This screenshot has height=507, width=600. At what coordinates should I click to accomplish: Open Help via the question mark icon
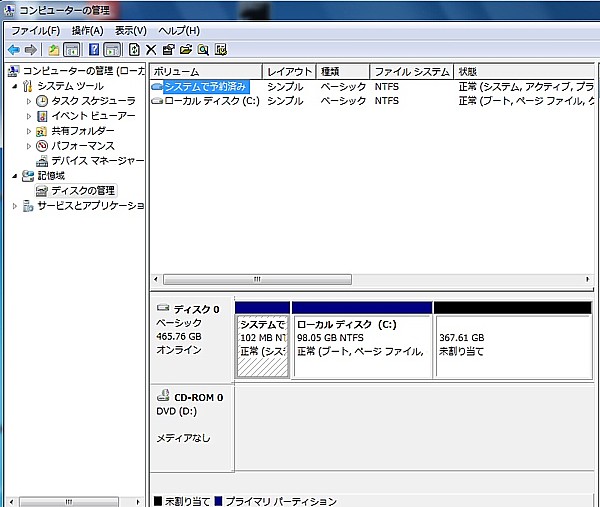(94, 50)
